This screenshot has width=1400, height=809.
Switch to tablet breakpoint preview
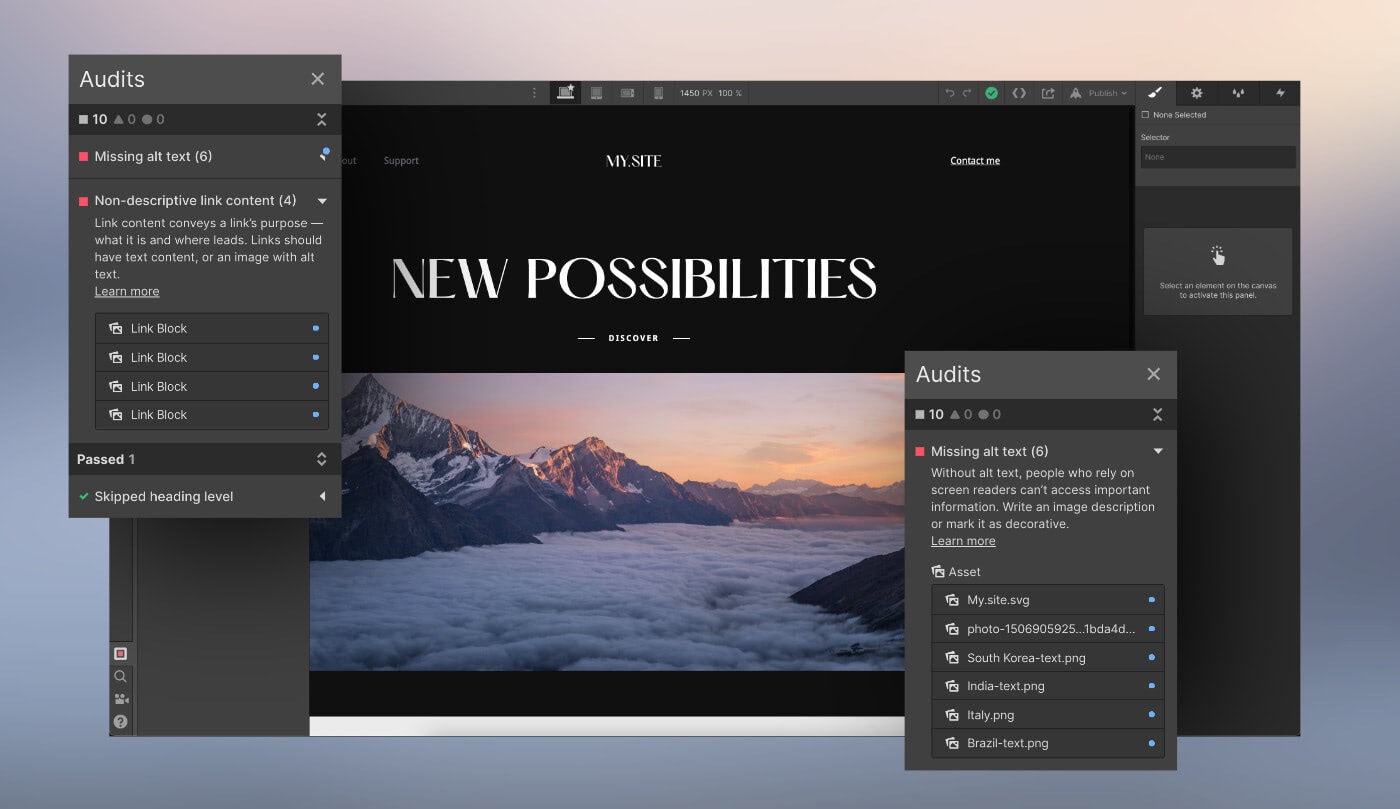click(x=596, y=92)
